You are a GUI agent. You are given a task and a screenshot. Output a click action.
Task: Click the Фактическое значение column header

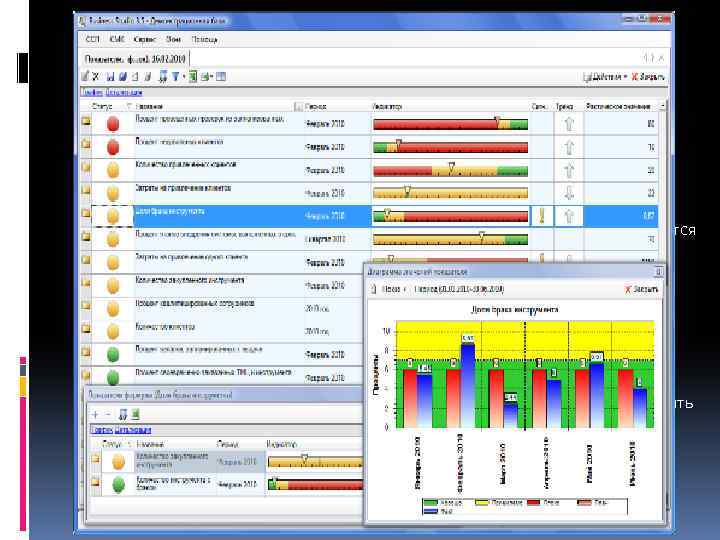pyautogui.click(x=618, y=107)
